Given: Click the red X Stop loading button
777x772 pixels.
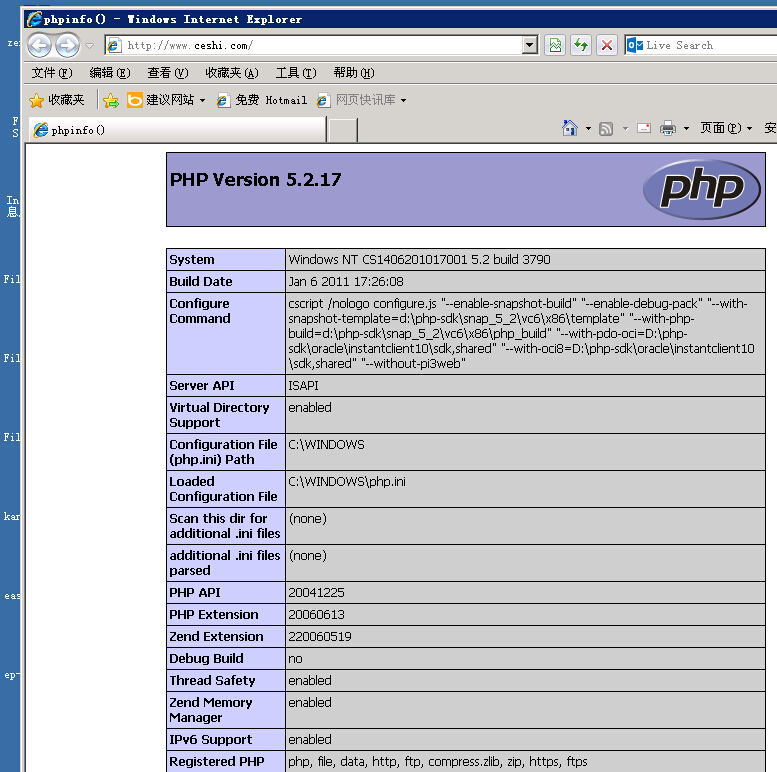Looking at the screenshot, I should point(606,45).
